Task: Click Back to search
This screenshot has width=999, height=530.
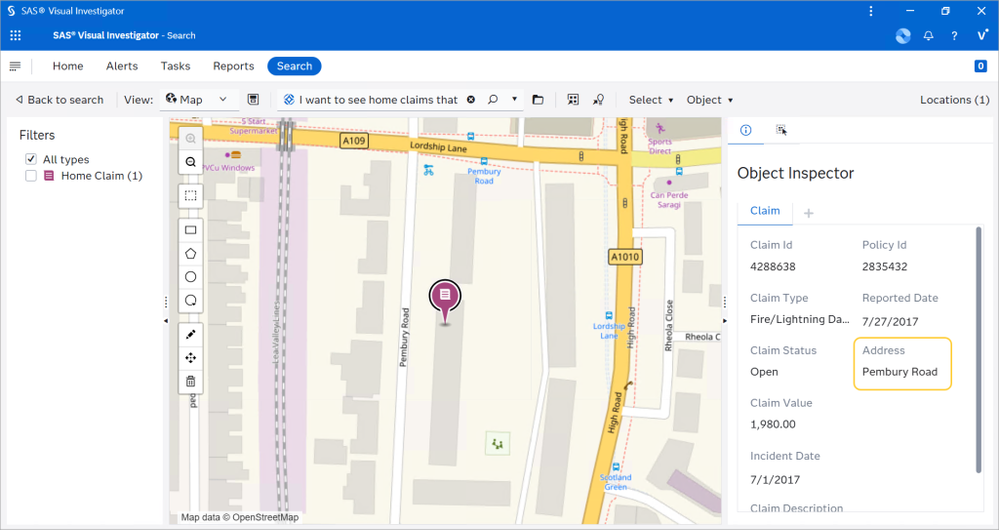Action: [x=59, y=99]
